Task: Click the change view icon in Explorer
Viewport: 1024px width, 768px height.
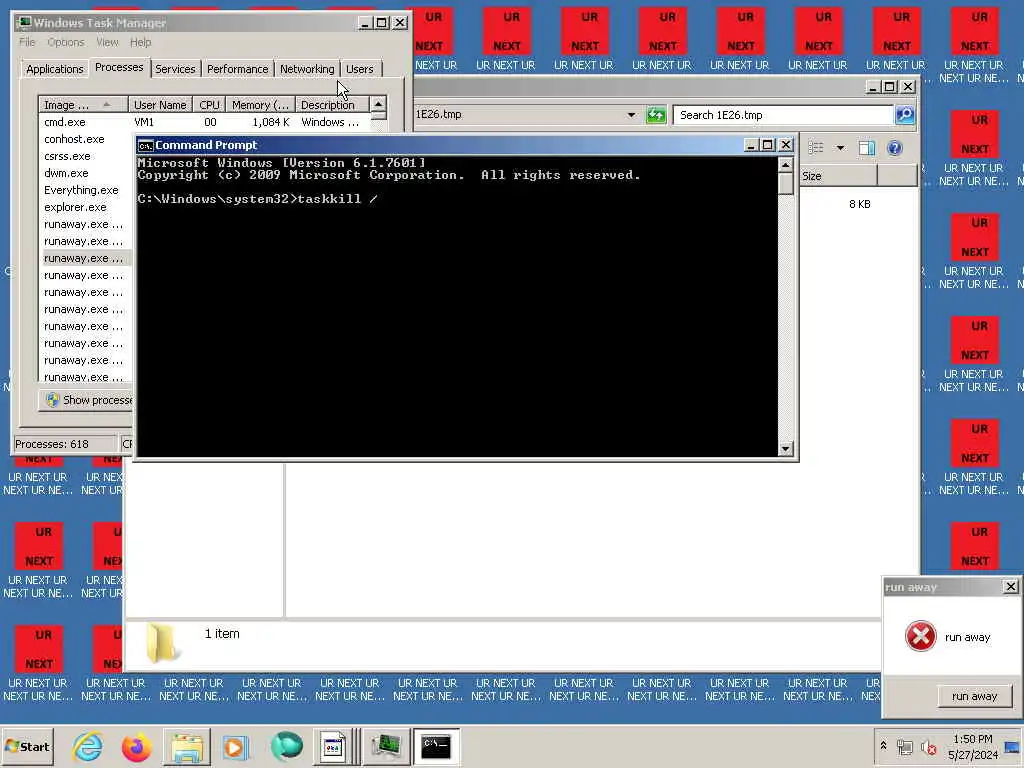Action: tap(816, 148)
